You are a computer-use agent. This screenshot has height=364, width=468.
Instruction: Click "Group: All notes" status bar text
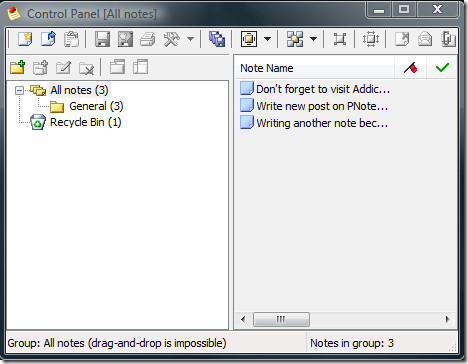[x=117, y=343]
